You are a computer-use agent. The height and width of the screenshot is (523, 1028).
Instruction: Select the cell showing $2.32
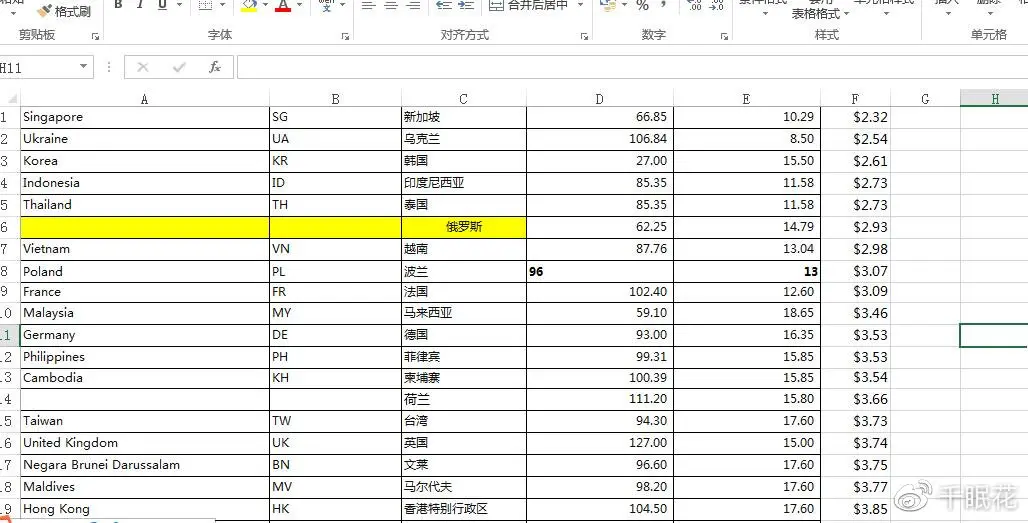point(856,117)
